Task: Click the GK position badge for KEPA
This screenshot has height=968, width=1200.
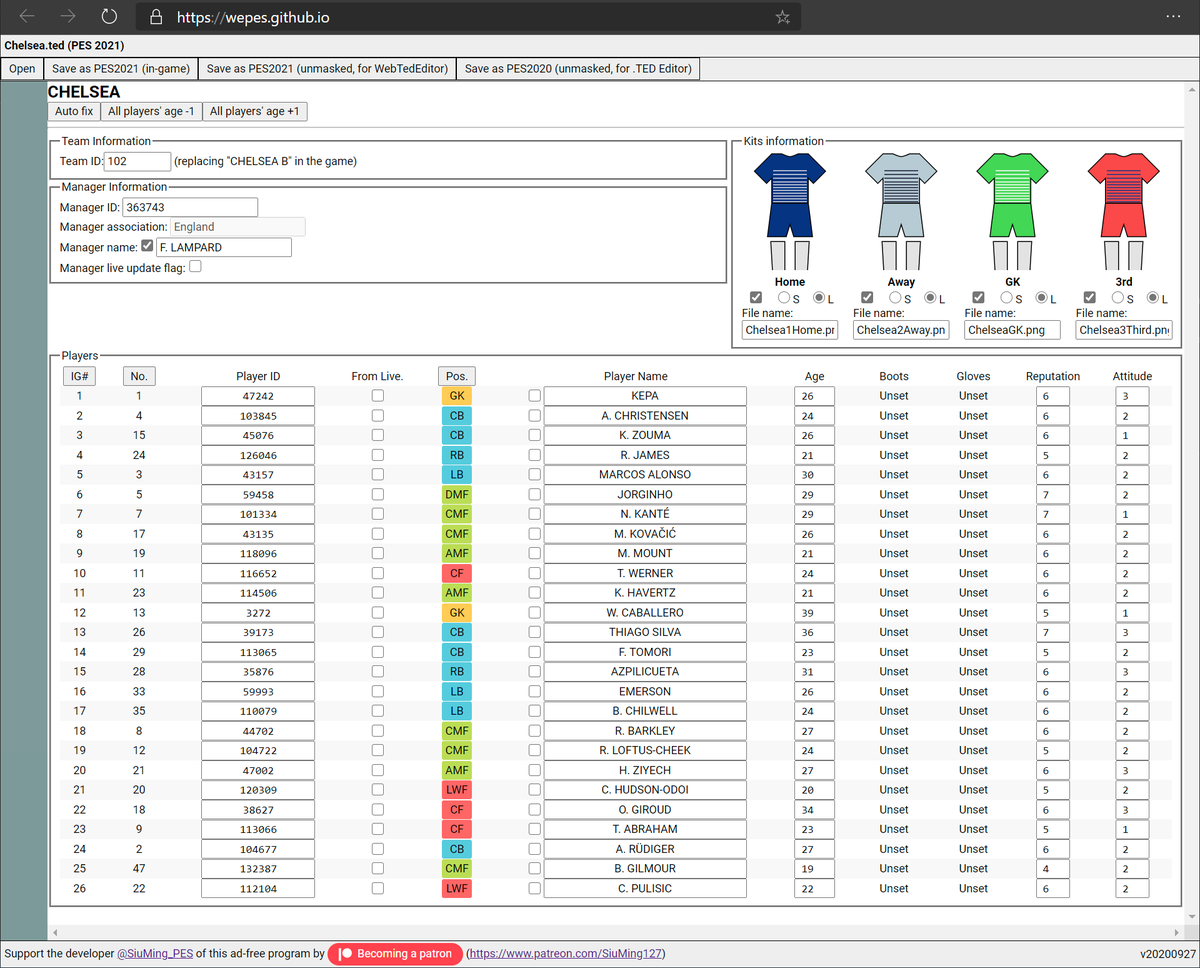Action: 457,396
